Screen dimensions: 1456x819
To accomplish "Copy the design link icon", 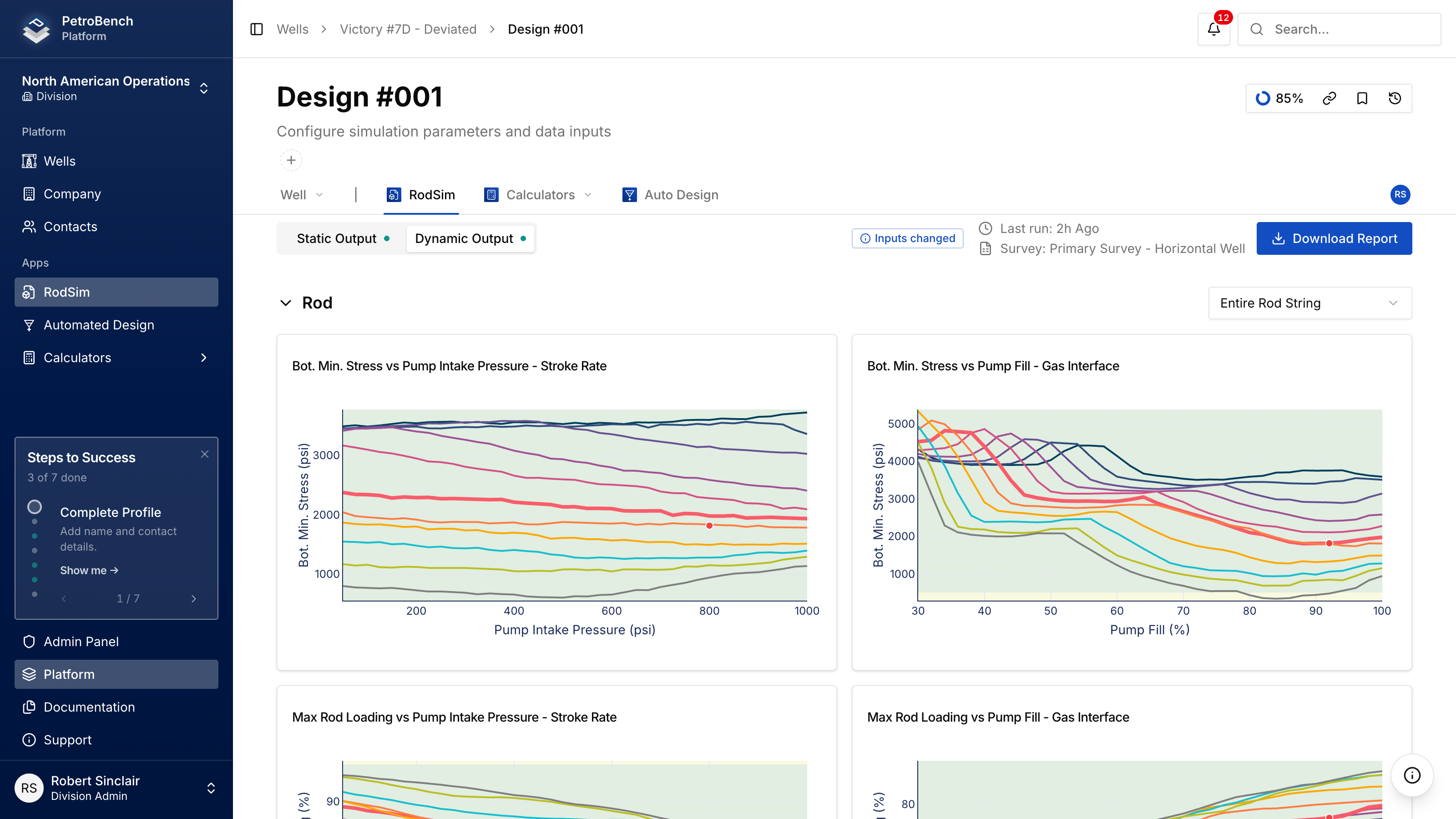I will (x=1330, y=98).
